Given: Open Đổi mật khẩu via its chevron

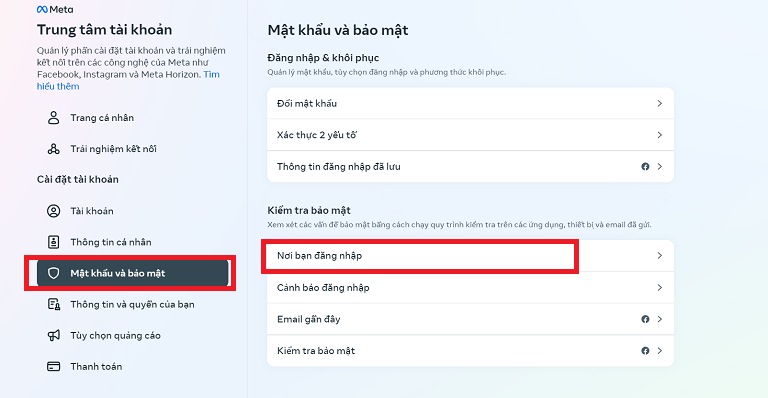Looking at the screenshot, I should 660,103.
